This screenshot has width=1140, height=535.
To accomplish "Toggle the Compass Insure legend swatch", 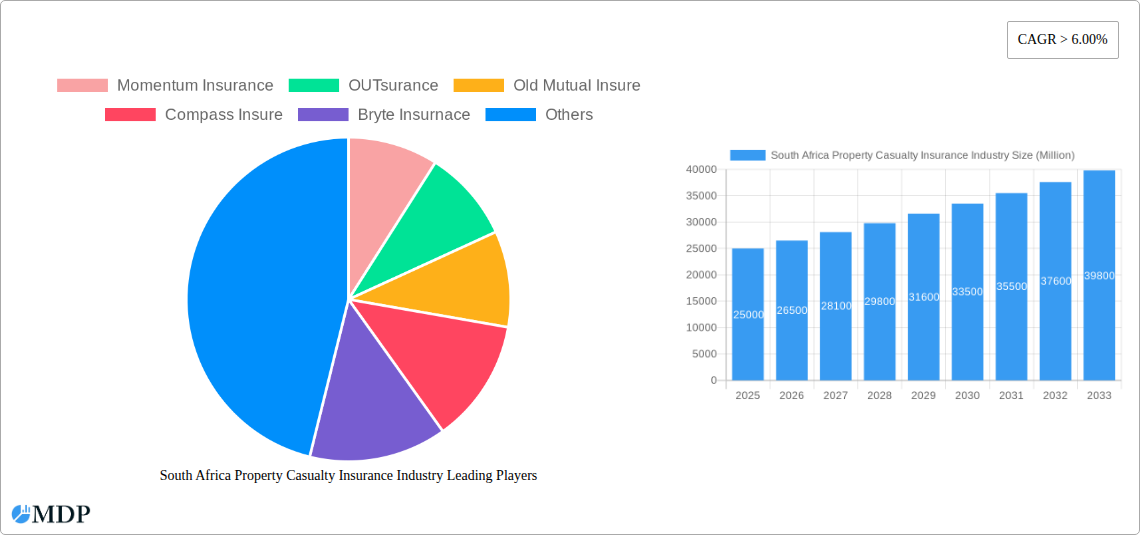I will coord(130,114).
